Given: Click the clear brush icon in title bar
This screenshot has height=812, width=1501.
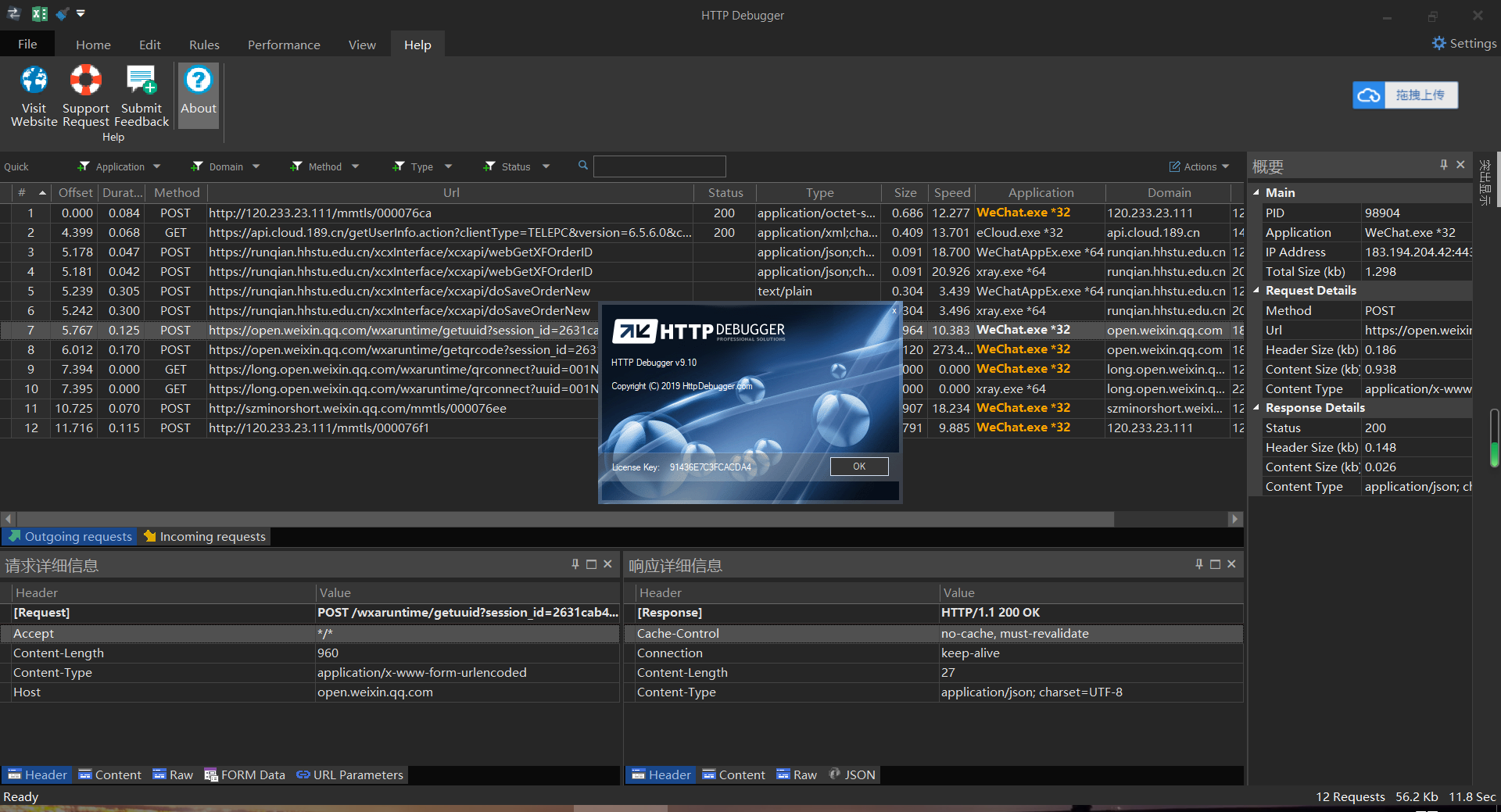Looking at the screenshot, I should point(62,14).
